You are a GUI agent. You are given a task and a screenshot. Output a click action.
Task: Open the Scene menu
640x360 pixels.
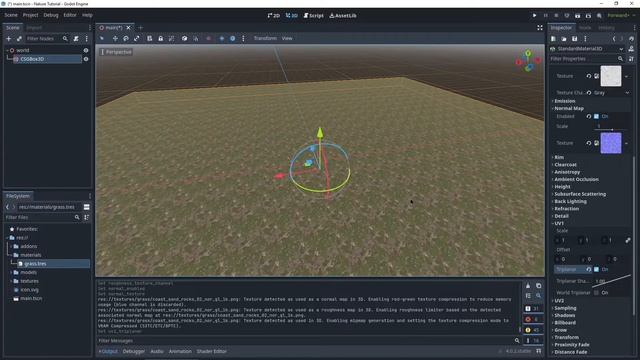(x=11, y=15)
